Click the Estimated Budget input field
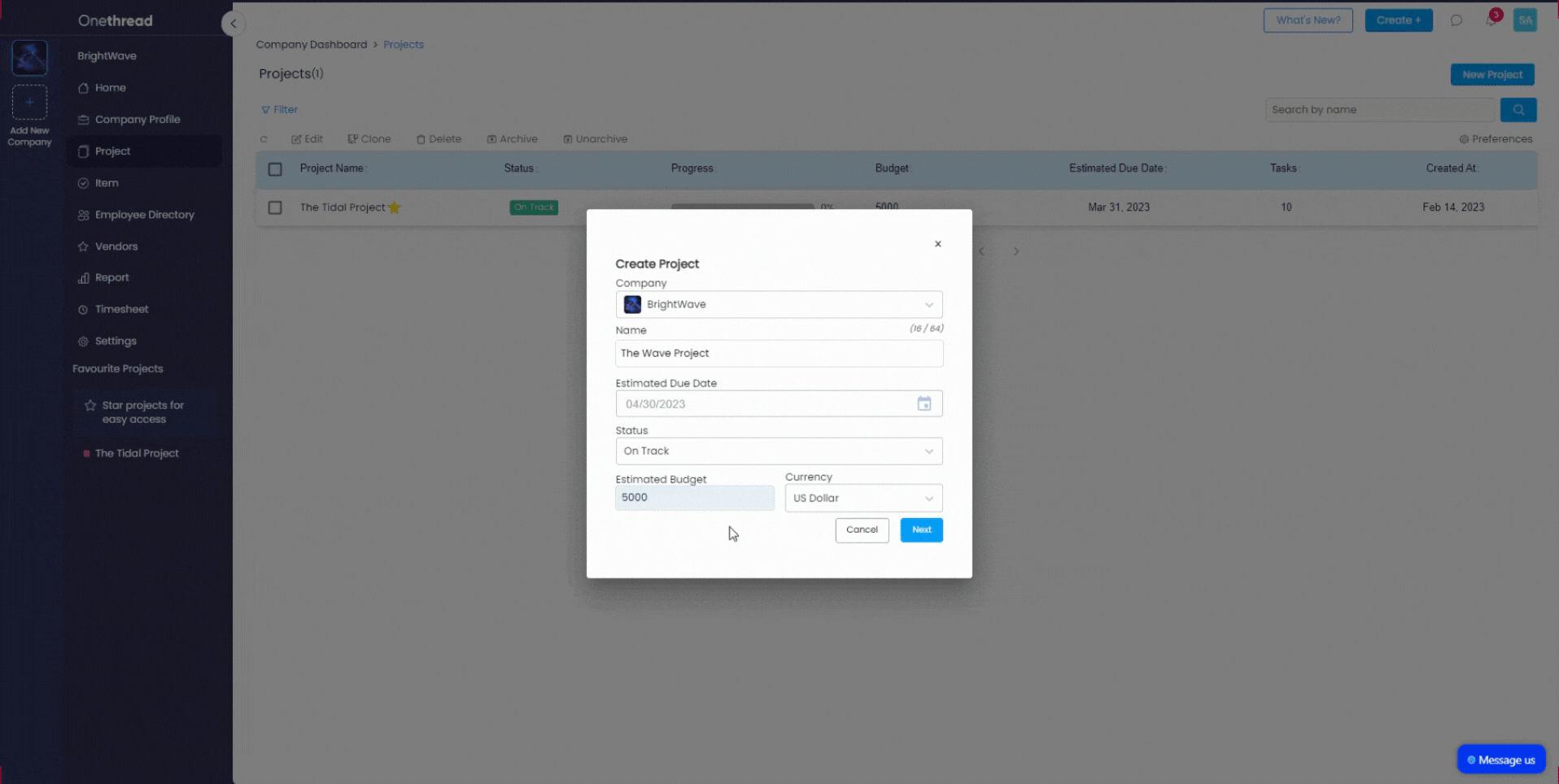This screenshot has height=784, width=1559. pyautogui.click(x=694, y=498)
